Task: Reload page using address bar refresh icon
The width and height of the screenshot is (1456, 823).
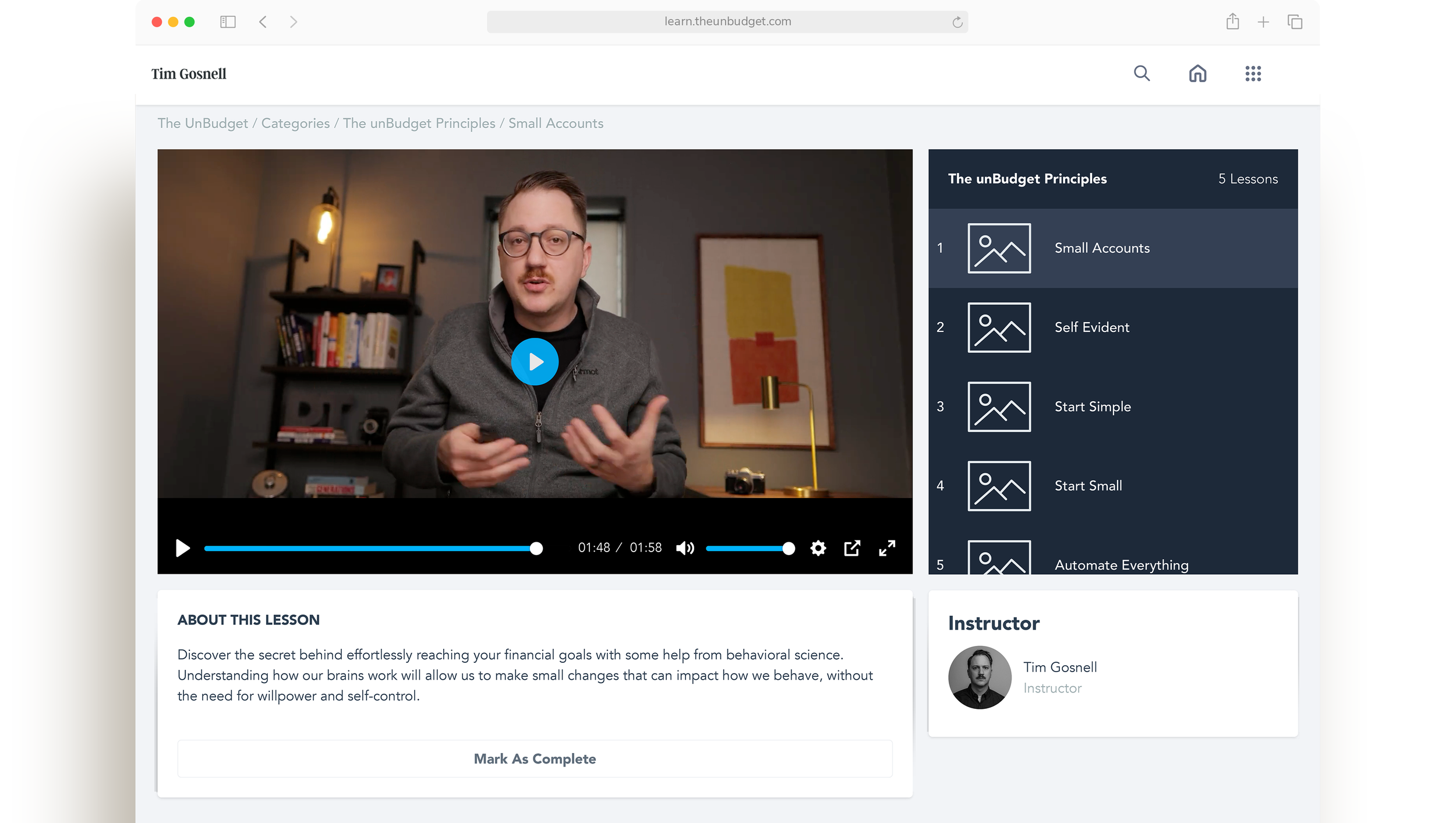Action: 957,22
